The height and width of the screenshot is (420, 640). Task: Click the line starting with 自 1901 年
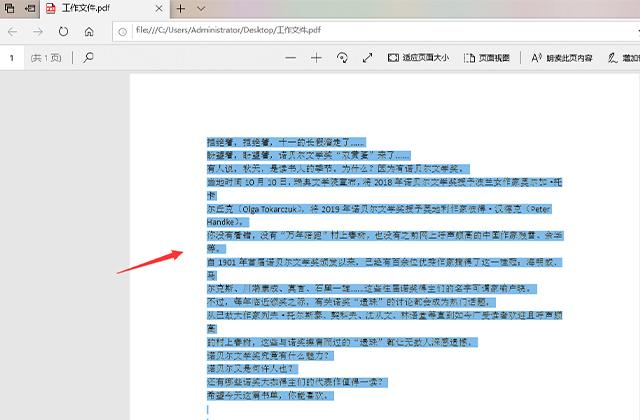(384, 262)
